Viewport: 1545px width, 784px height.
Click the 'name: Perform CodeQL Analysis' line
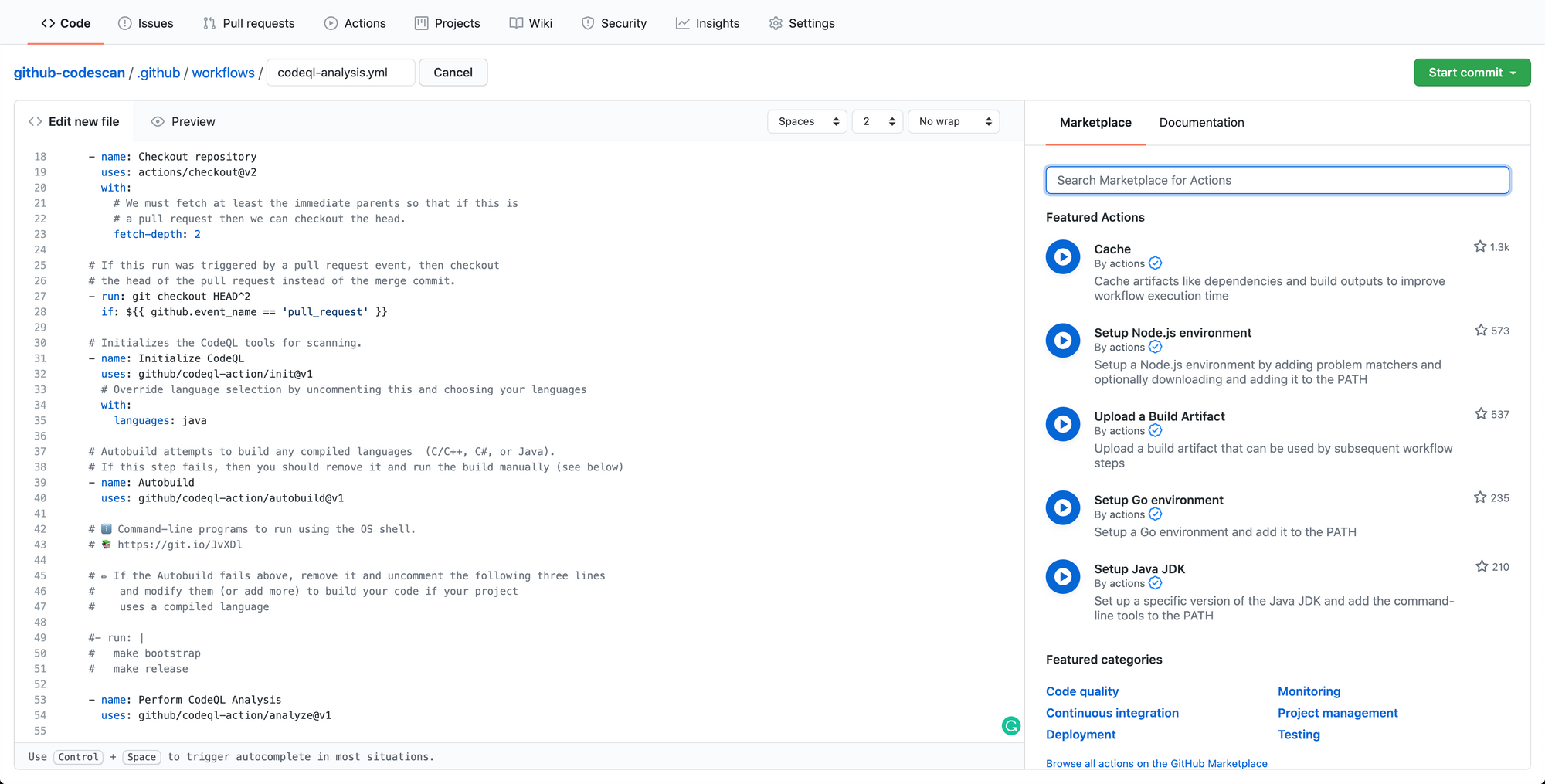(x=185, y=700)
